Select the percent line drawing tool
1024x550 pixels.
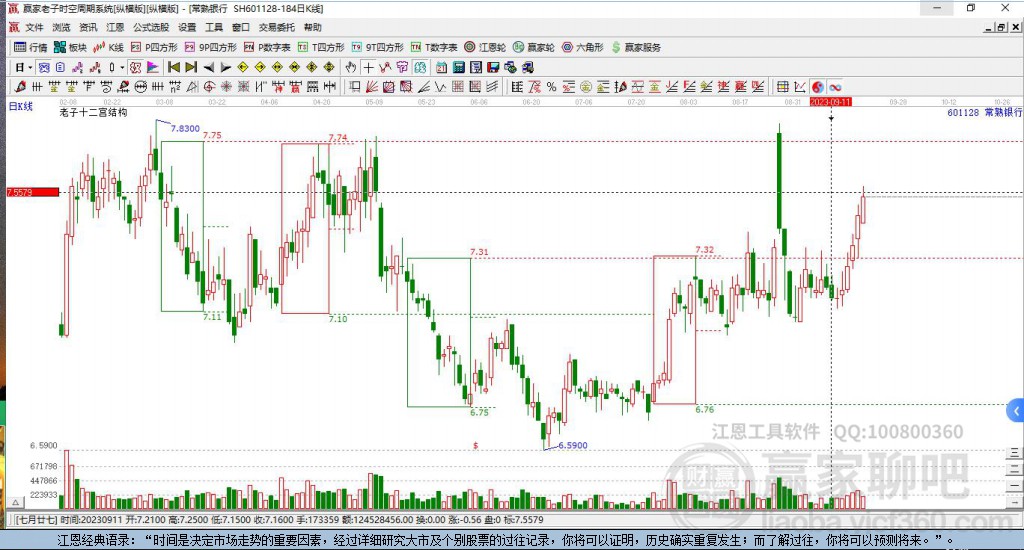(x=551, y=87)
